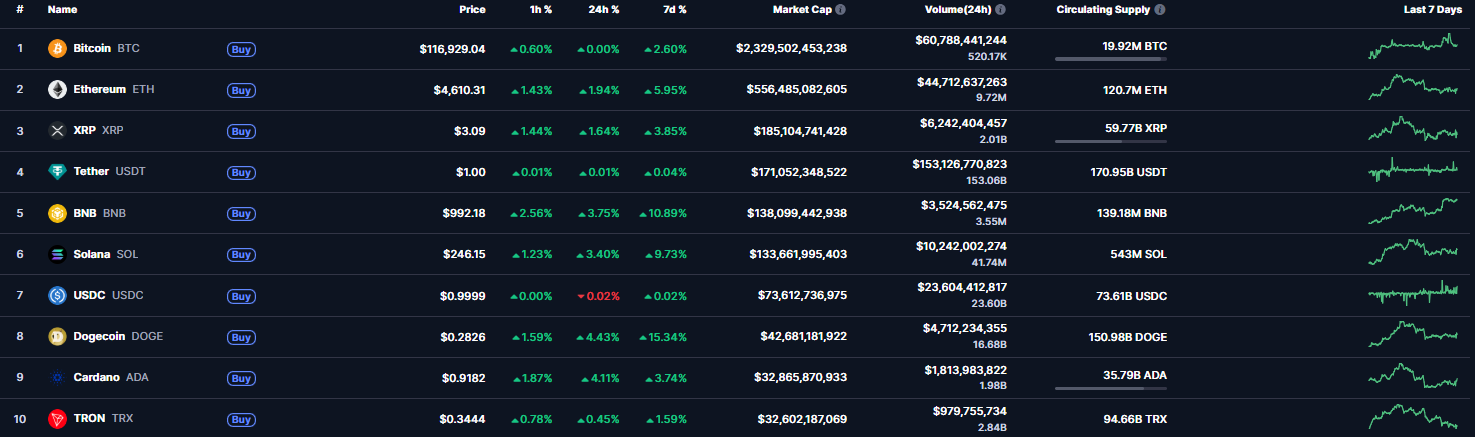Viewport: 1475px width, 437px height.
Task: Click Solana supply 543M SOL
Action: 1138,254
